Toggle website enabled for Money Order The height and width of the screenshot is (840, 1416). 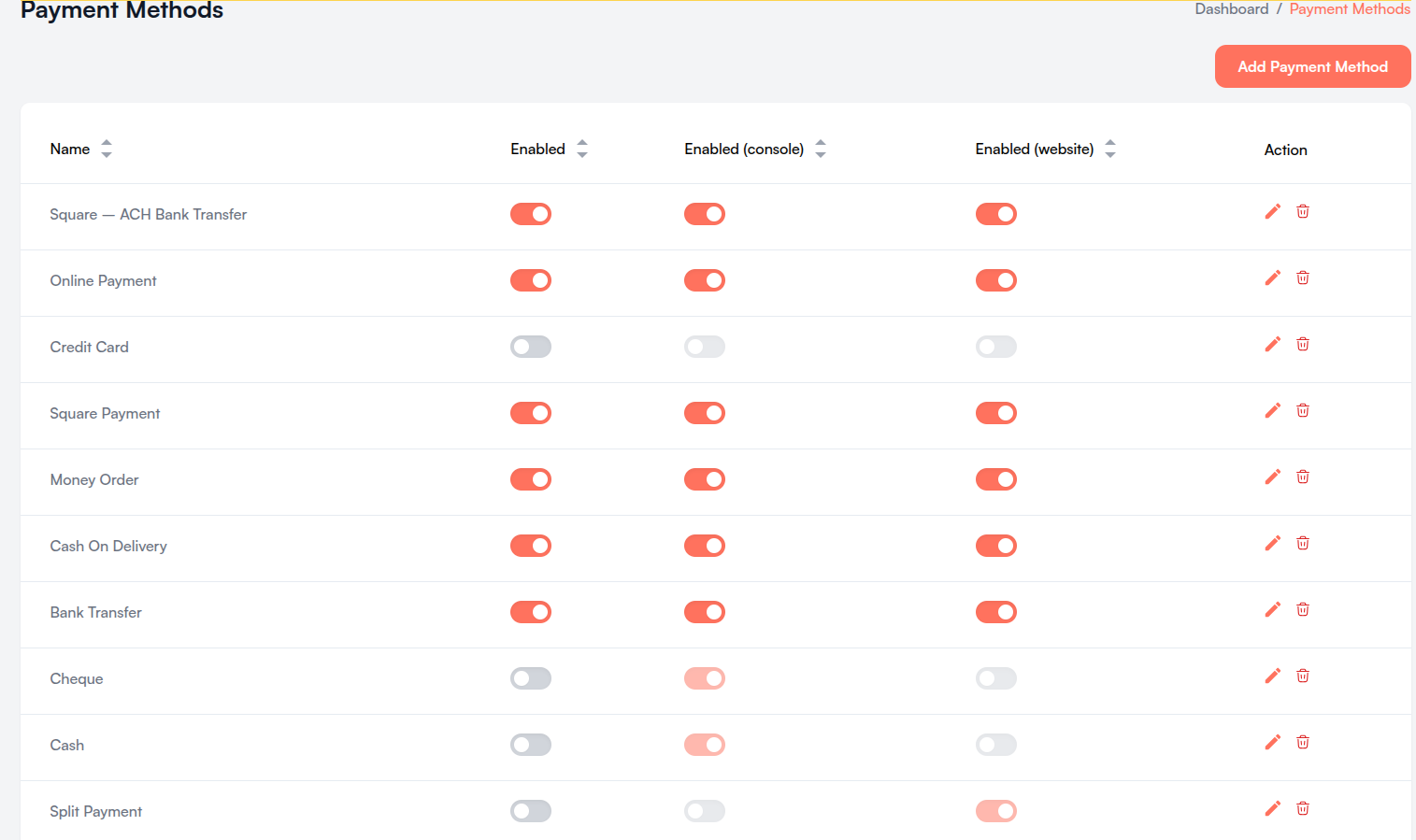click(x=996, y=479)
